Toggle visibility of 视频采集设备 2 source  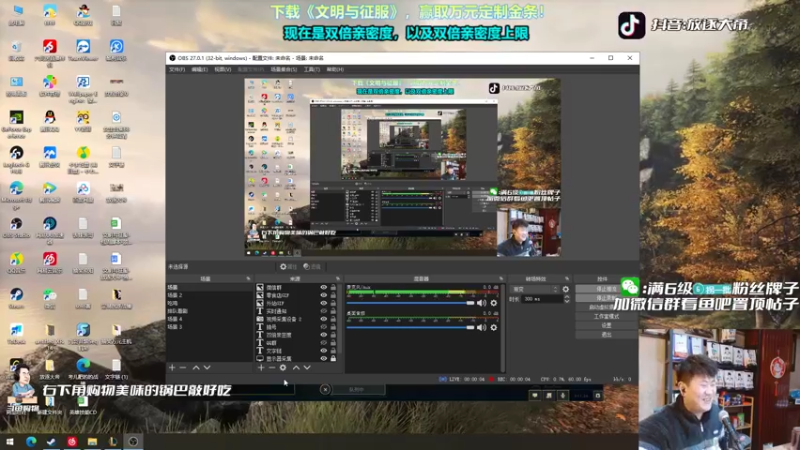coord(323,319)
